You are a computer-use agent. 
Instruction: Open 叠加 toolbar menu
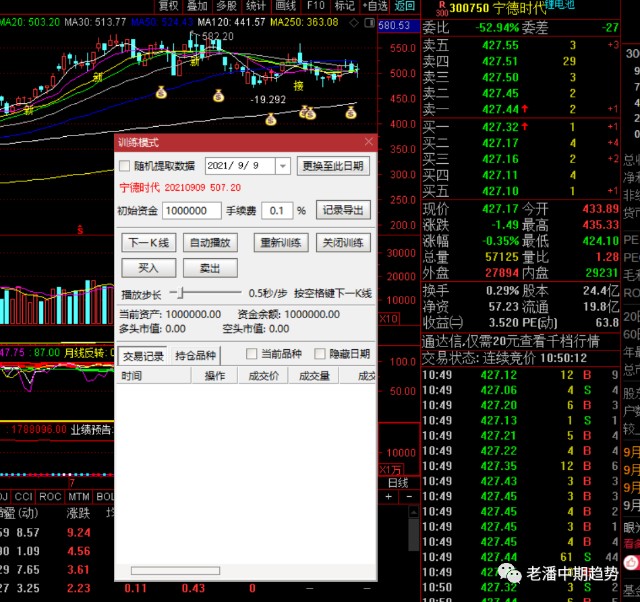coord(198,6)
